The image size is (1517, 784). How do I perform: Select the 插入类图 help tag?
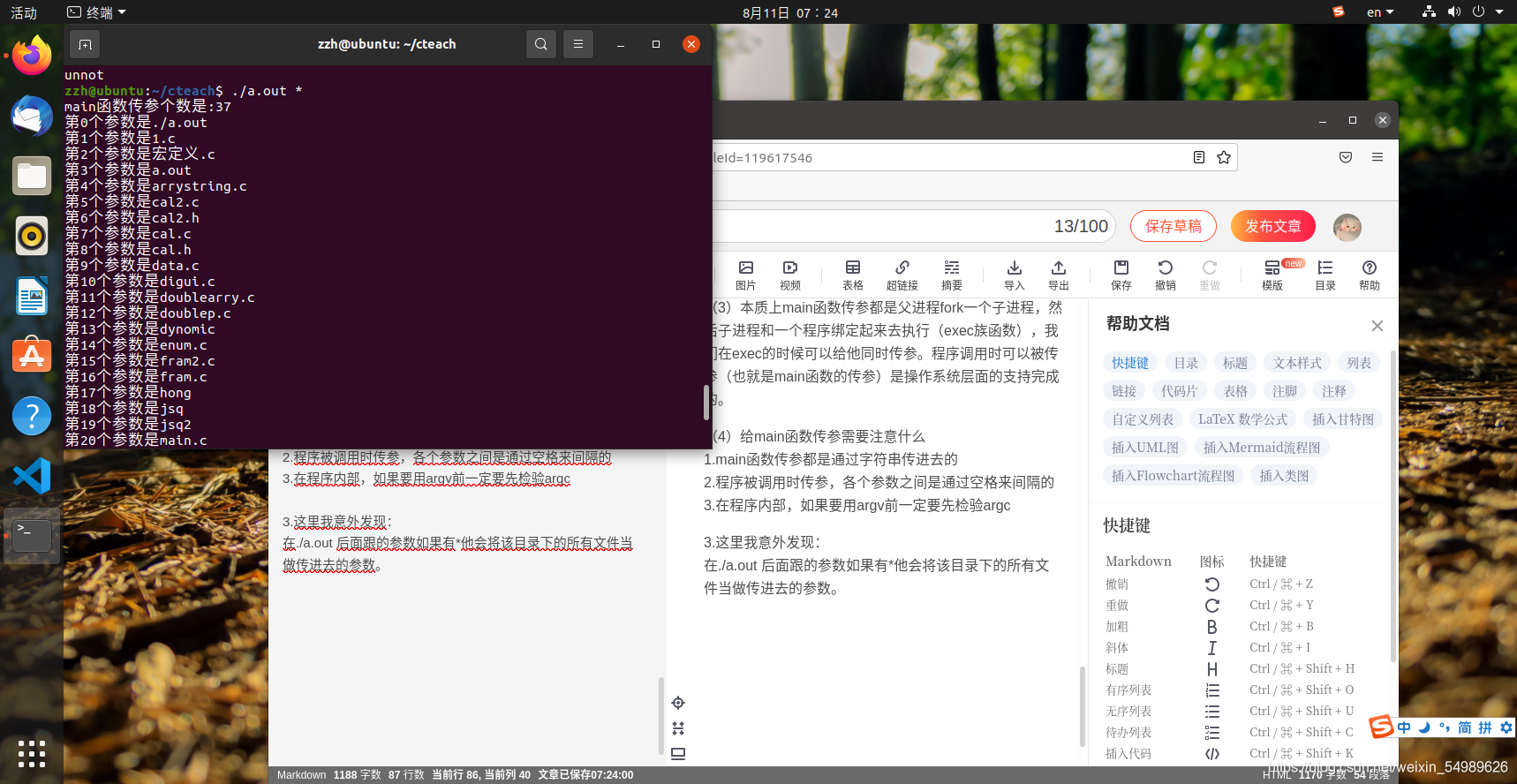point(1284,476)
